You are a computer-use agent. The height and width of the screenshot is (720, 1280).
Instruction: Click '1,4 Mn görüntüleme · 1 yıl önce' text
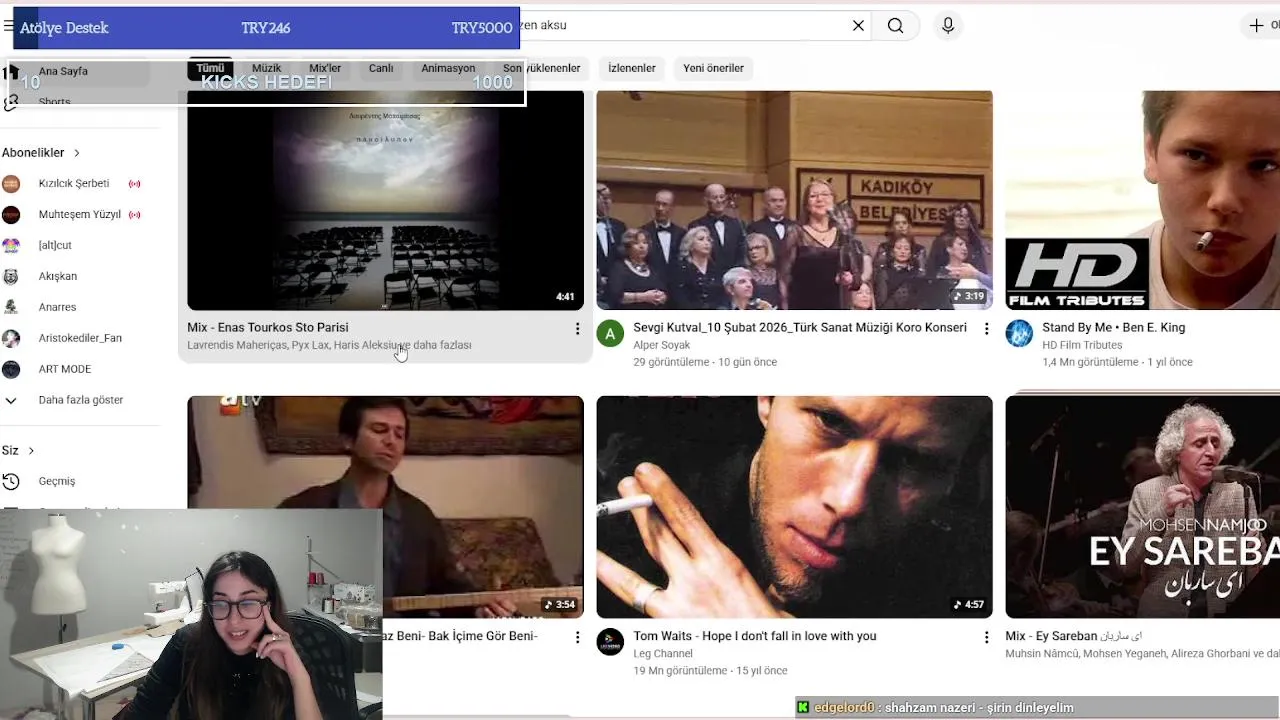coord(1117,362)
